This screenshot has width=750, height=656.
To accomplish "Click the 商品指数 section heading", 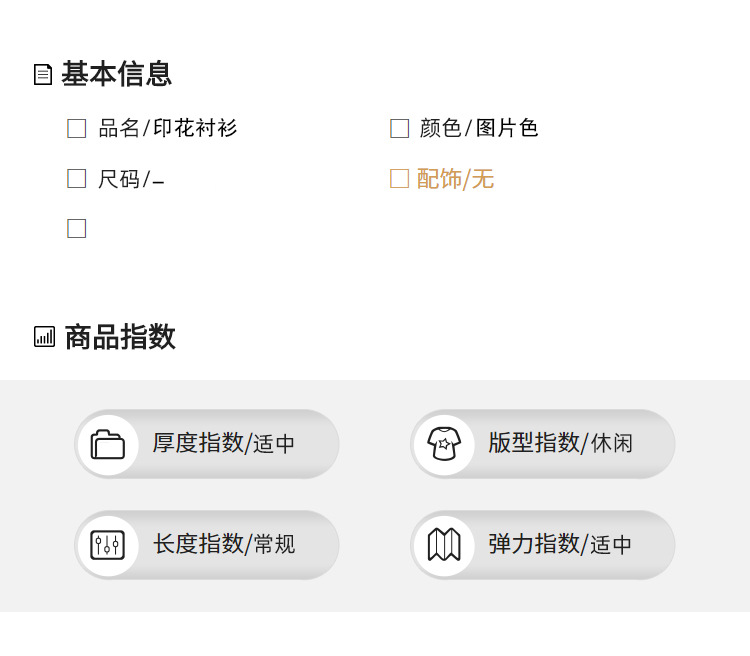I will coord(120,337).
